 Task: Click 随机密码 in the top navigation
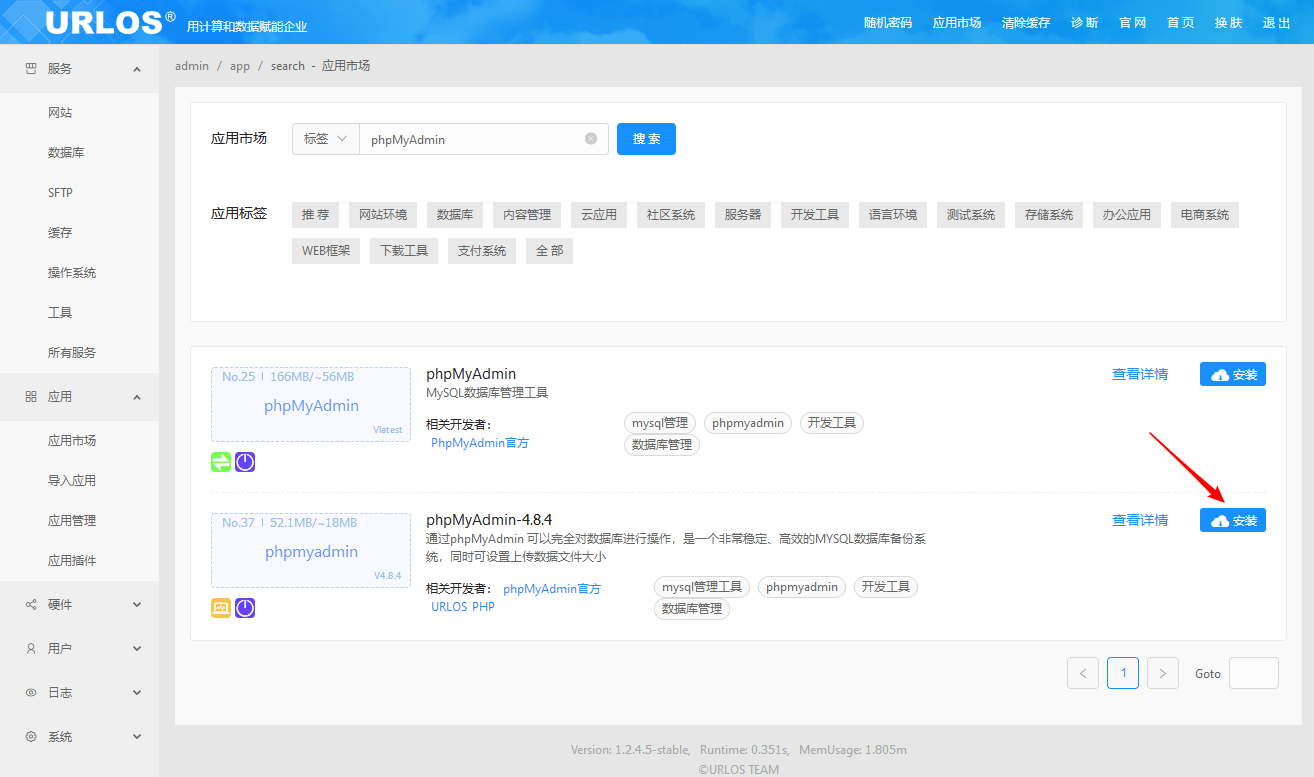(888, 23)
